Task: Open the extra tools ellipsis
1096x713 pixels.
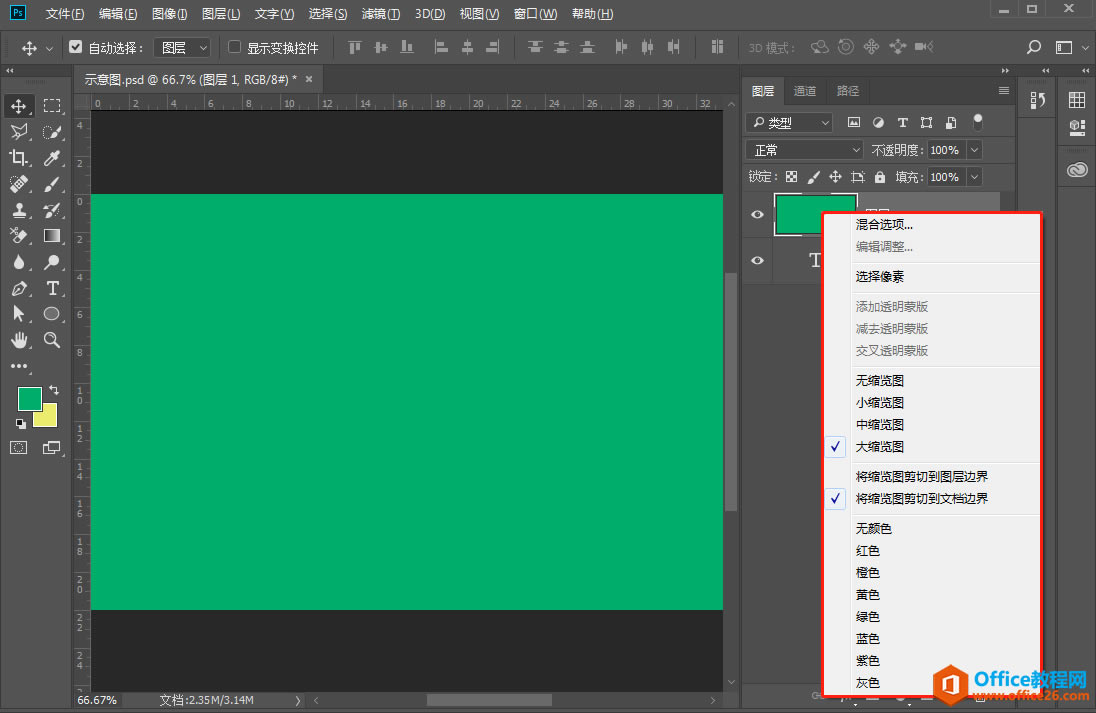Action: (x=19, y=366)
